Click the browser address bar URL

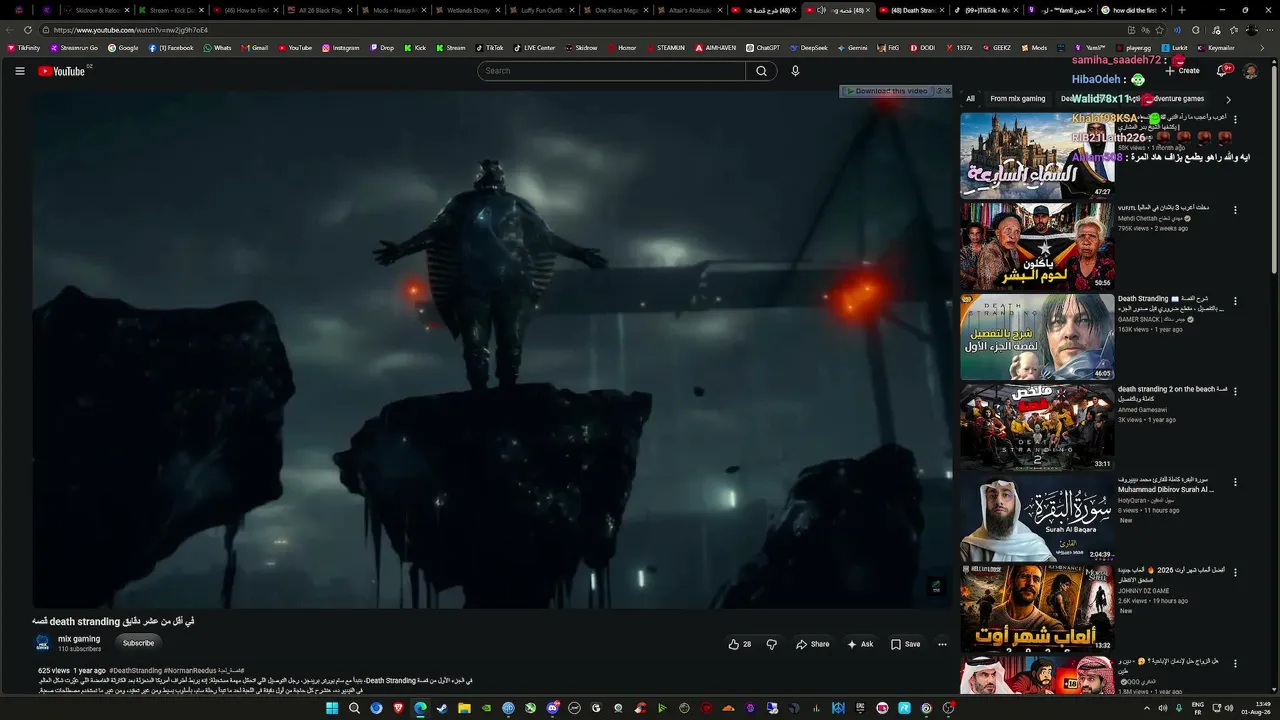pos(131,30)
